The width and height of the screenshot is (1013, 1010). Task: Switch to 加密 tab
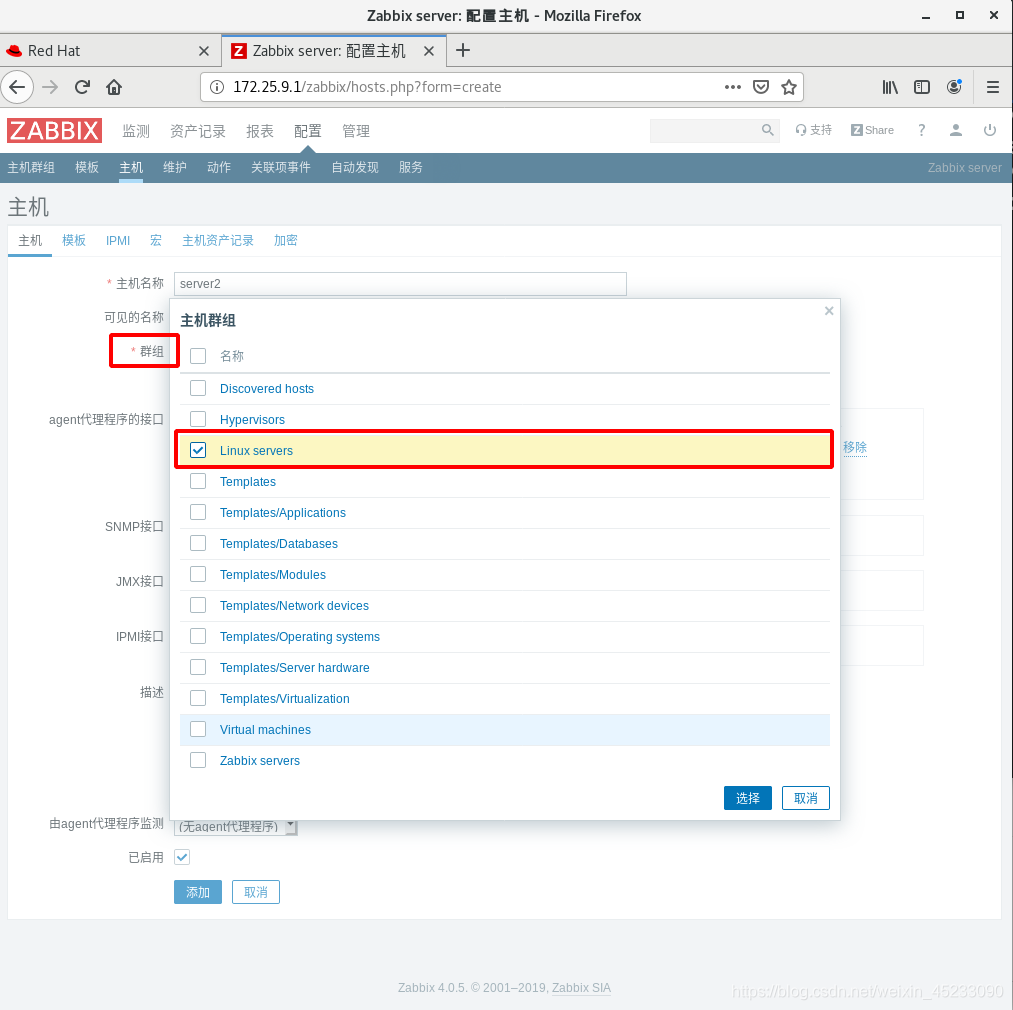(x=286, y=241)
